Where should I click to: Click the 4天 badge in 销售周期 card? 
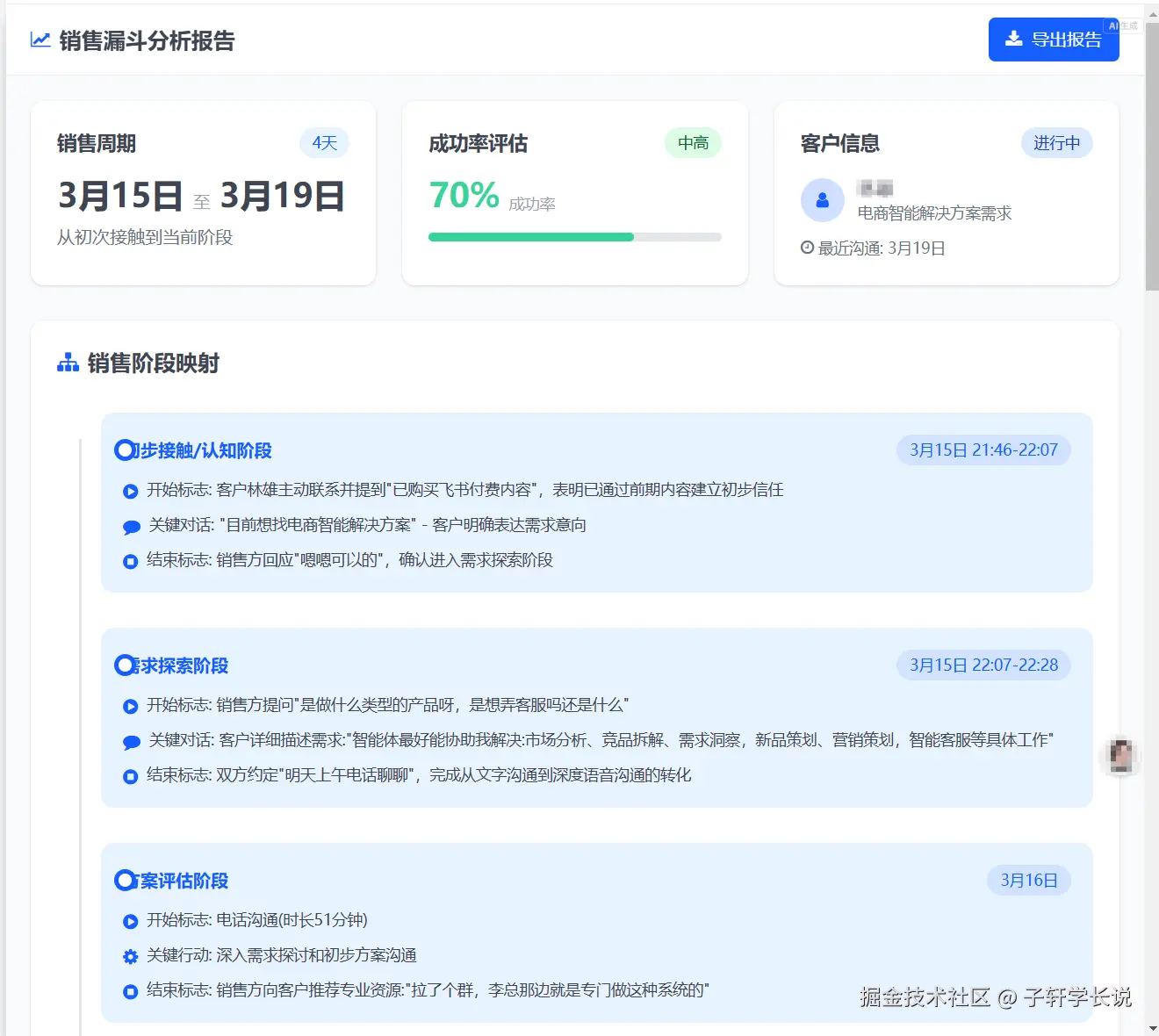[x=325, y=143]
